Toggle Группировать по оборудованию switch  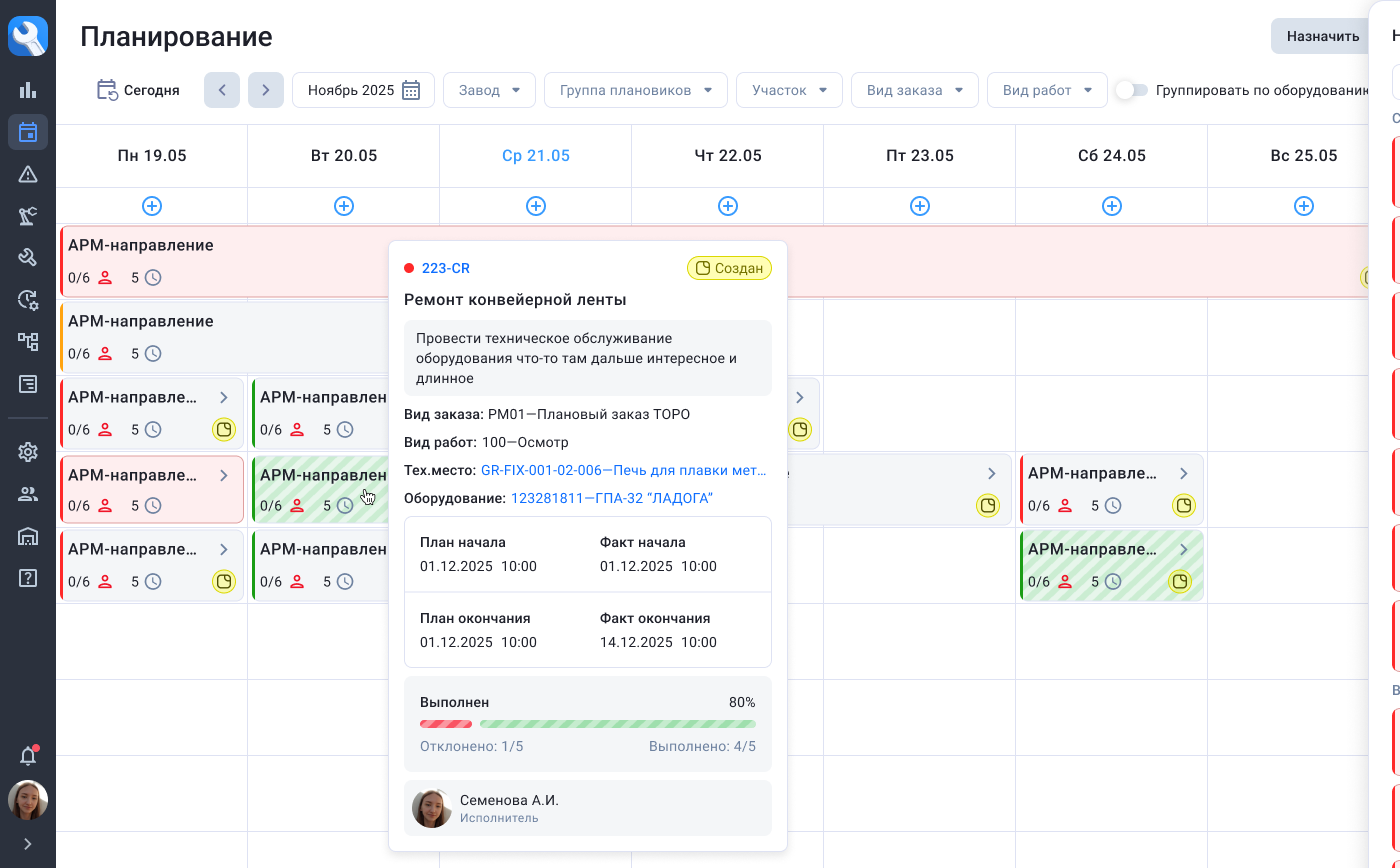point(1131,90)
